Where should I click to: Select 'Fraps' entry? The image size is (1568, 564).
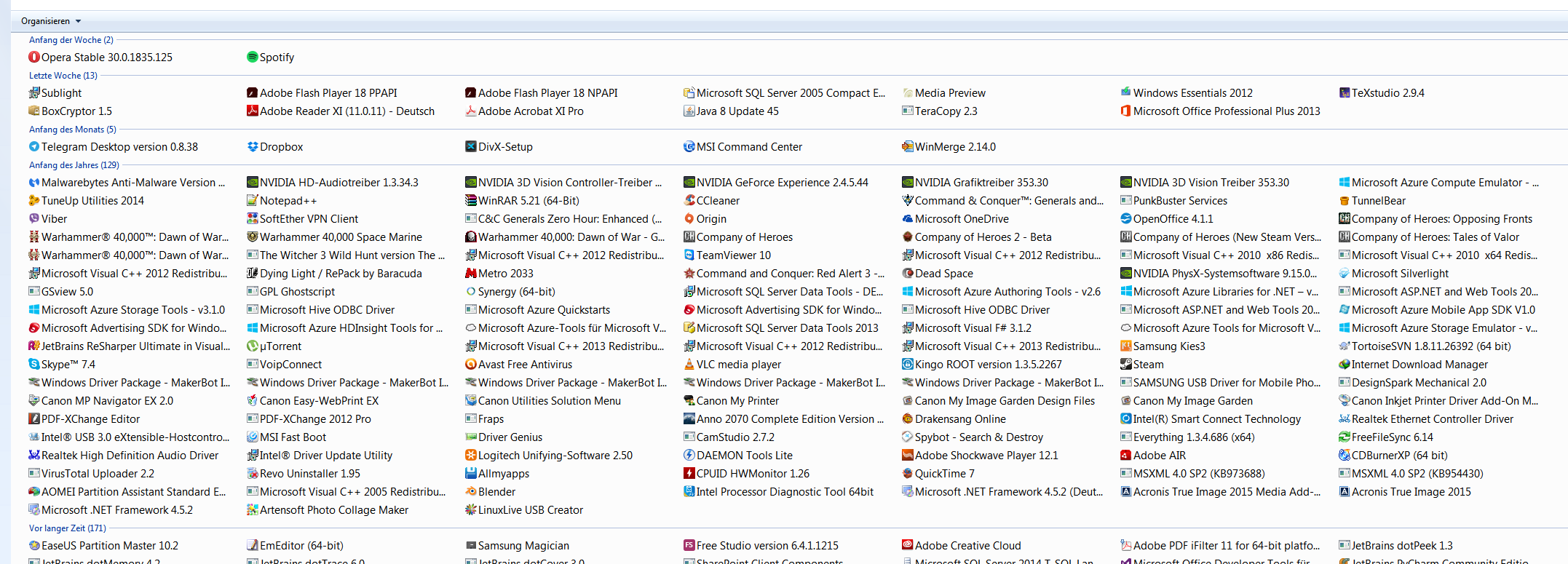[485, 418]
